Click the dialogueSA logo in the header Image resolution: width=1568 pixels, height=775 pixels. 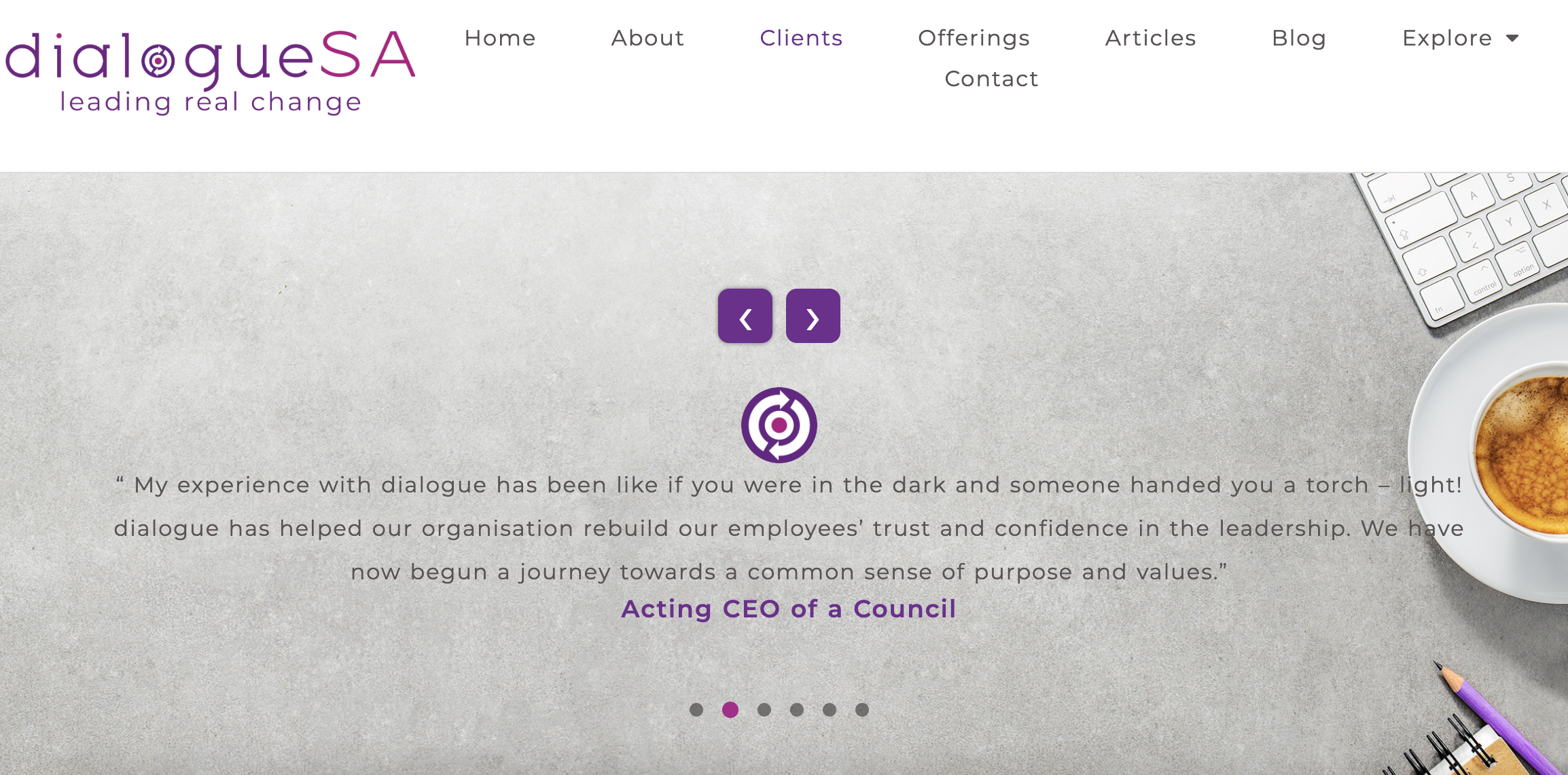click(209, 65)
